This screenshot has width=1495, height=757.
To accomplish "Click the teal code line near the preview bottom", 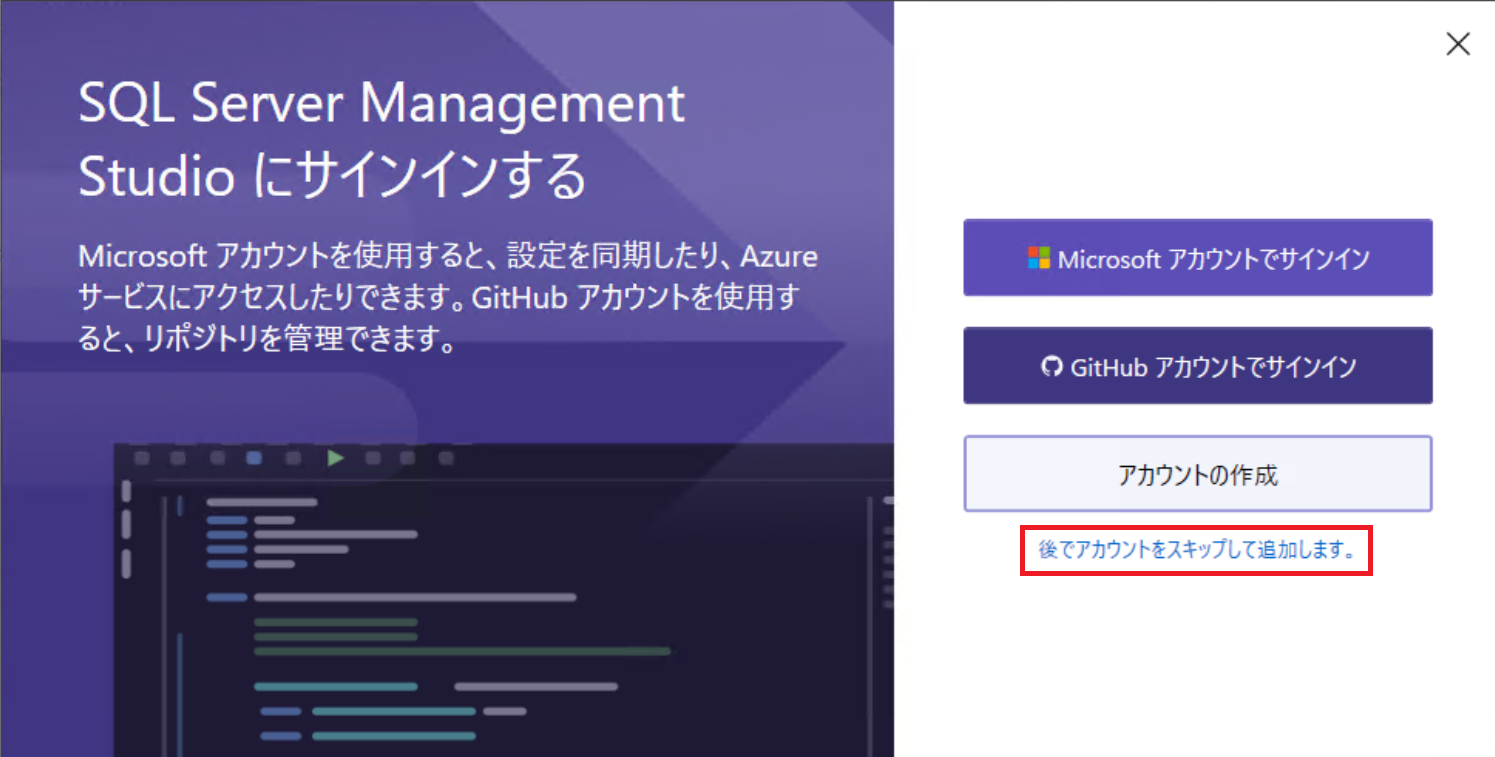I will (390, 735).
